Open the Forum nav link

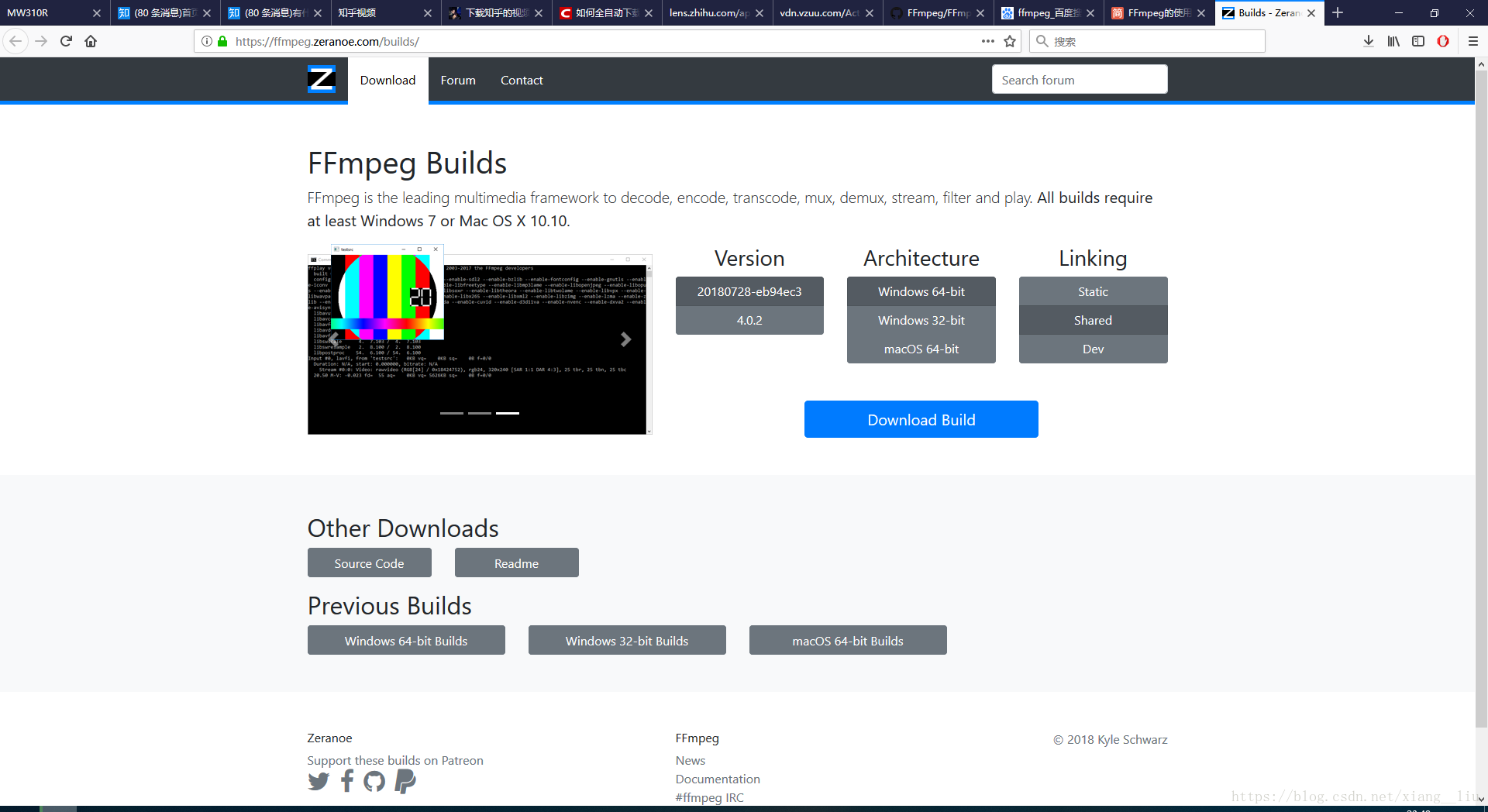(458, 80)
